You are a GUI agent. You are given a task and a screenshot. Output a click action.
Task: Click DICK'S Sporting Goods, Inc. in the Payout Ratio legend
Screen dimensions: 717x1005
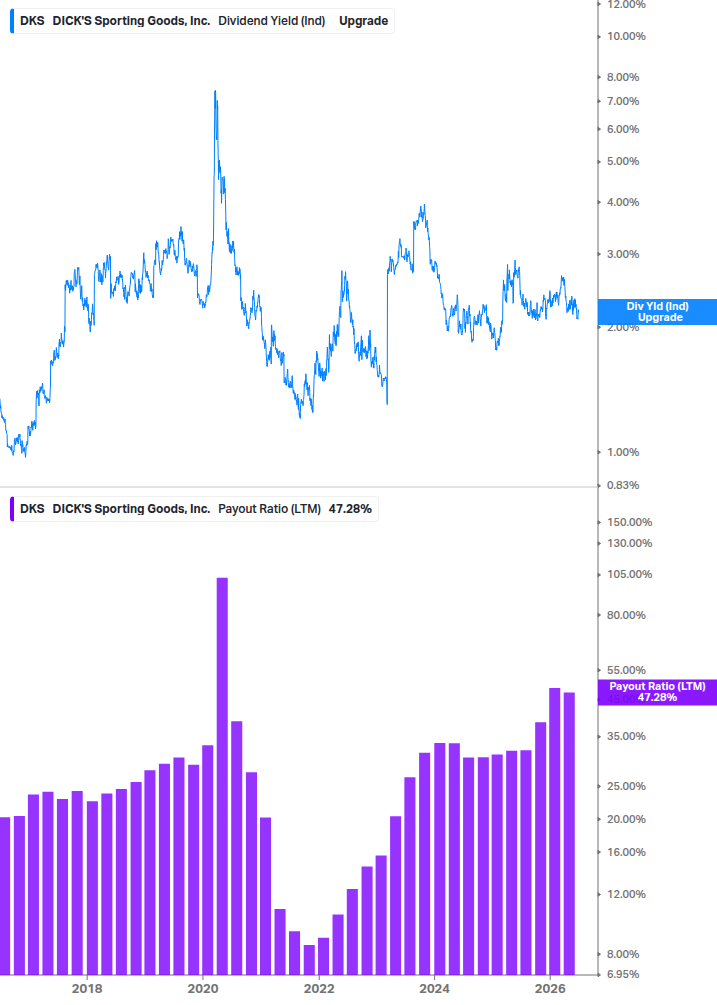(x=131, y=509)
